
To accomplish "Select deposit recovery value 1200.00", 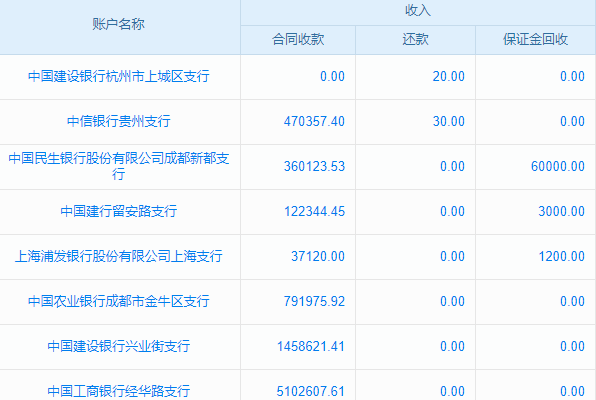I will click(561, 256).
